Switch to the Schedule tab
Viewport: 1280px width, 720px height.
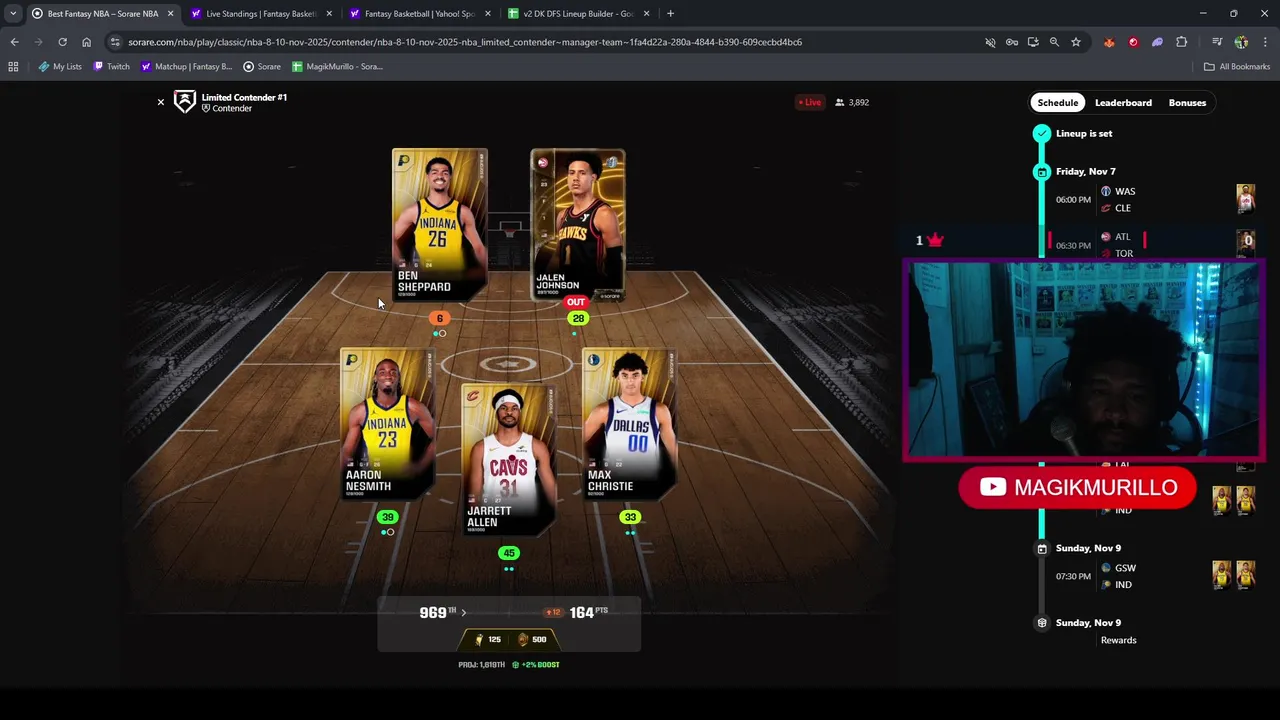pos(1058,102)
